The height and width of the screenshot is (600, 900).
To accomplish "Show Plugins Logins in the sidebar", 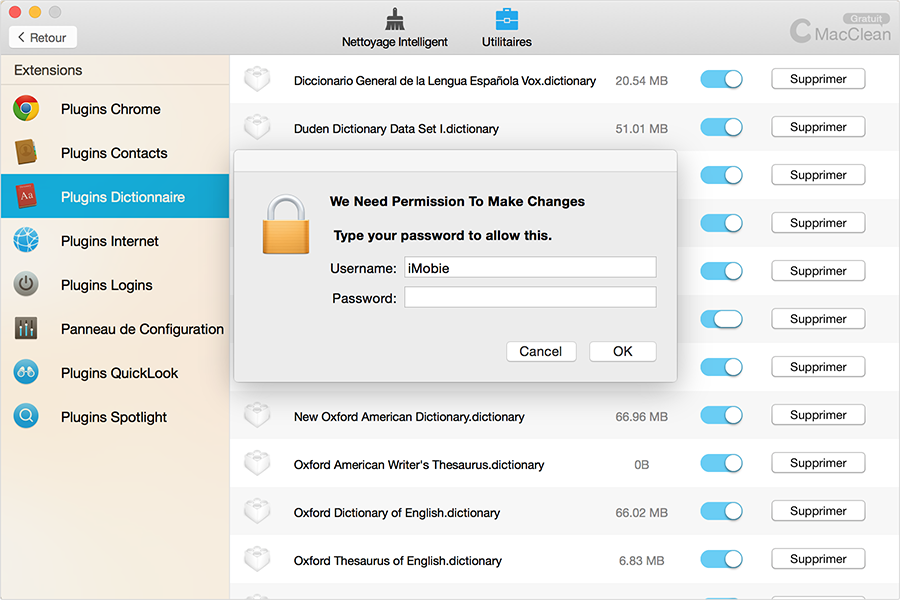I will (x=115, y=285).
